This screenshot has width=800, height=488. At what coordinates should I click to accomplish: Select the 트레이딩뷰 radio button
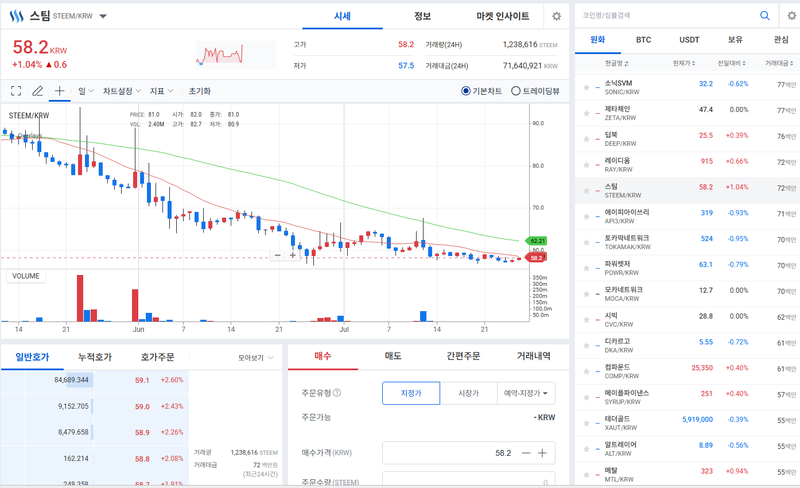[516, 91]
